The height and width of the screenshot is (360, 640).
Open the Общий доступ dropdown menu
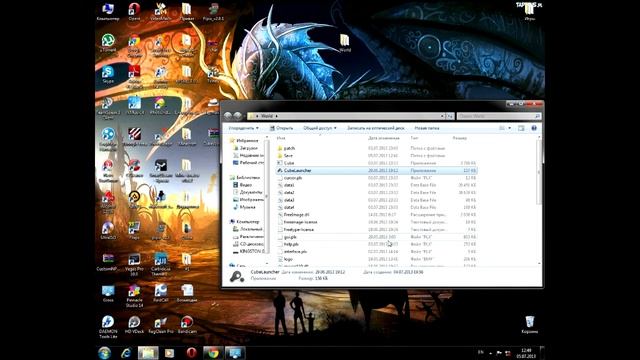tap(320, 128)
